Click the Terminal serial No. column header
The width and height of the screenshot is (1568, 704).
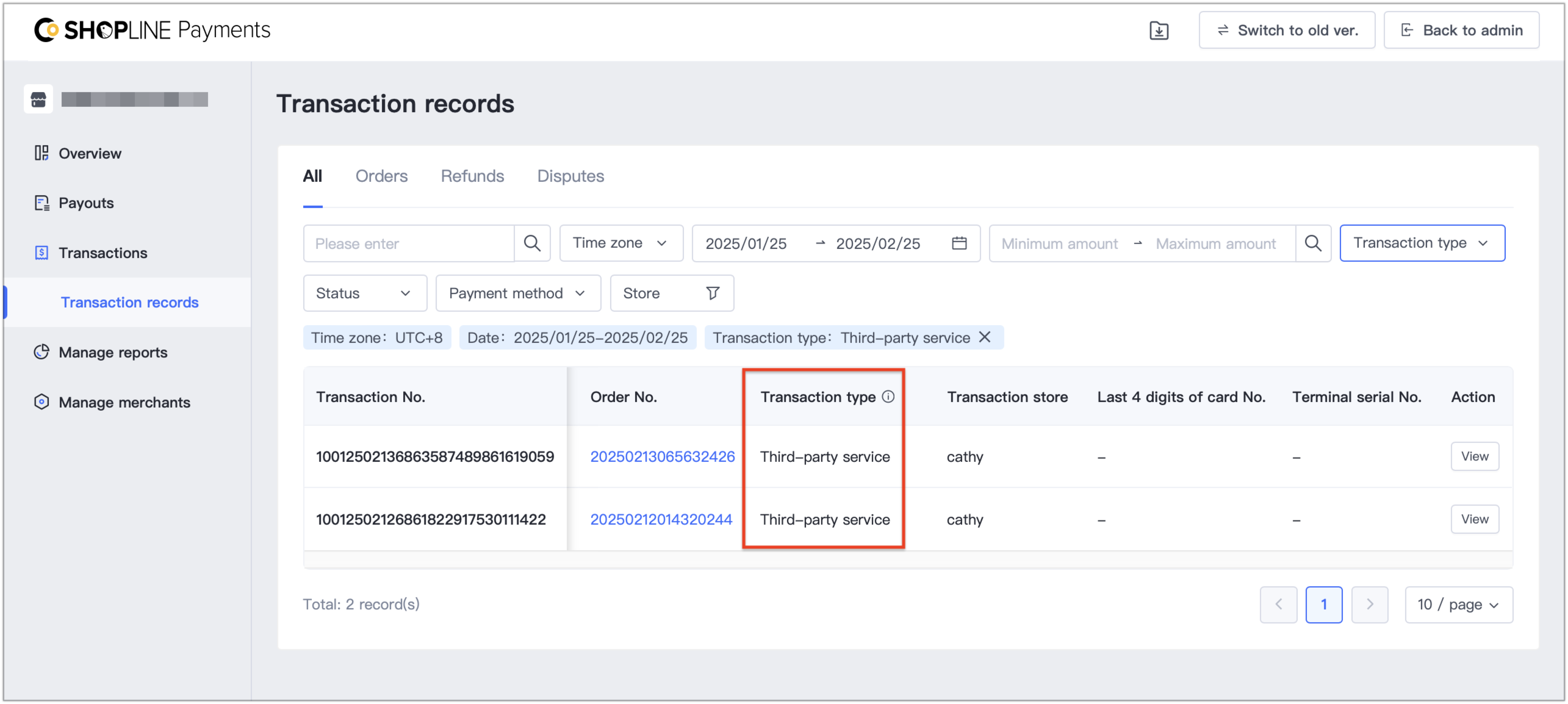coord(1357,397)
